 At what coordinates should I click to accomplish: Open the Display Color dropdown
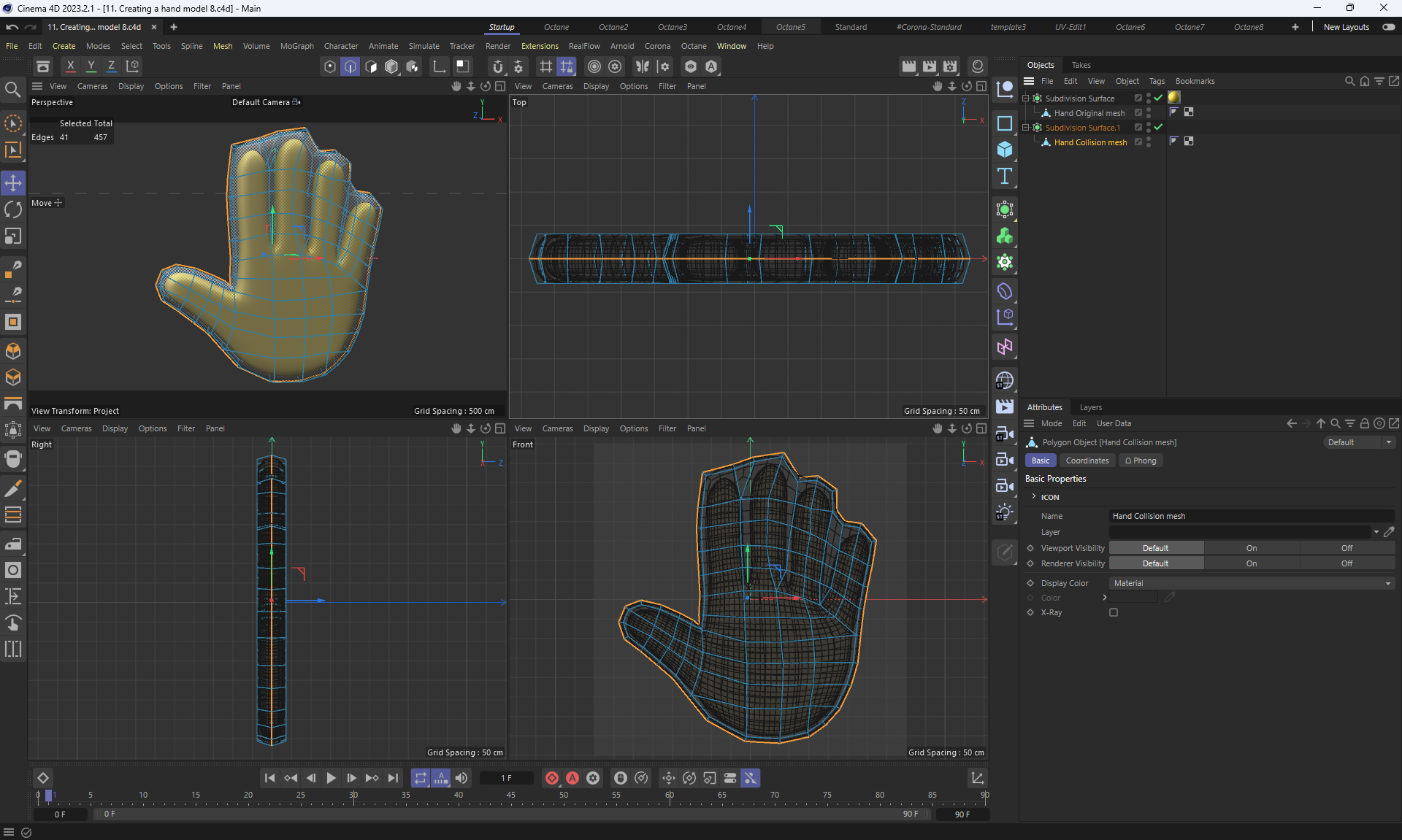tap(1251, 583)
